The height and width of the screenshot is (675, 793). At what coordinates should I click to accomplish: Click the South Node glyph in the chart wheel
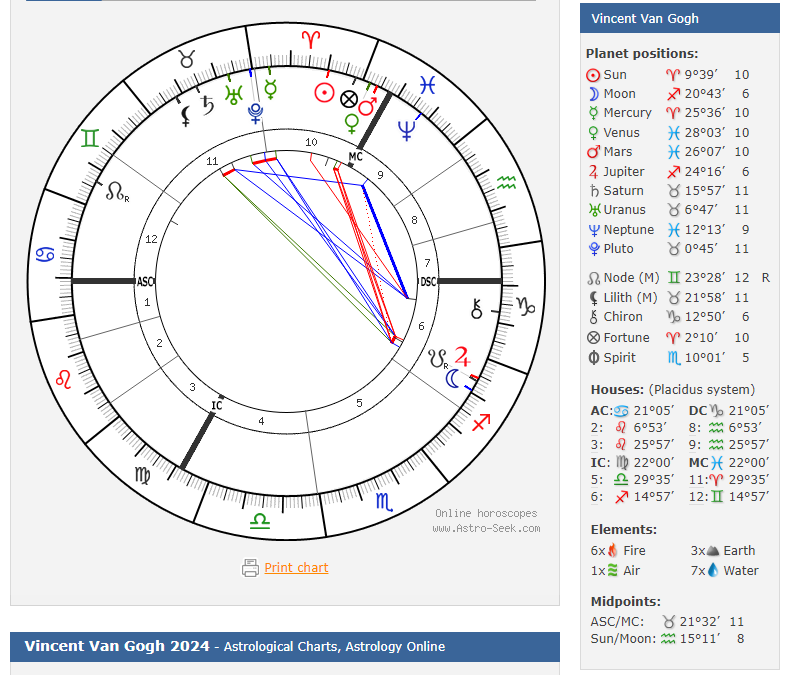tap(438, 358)
